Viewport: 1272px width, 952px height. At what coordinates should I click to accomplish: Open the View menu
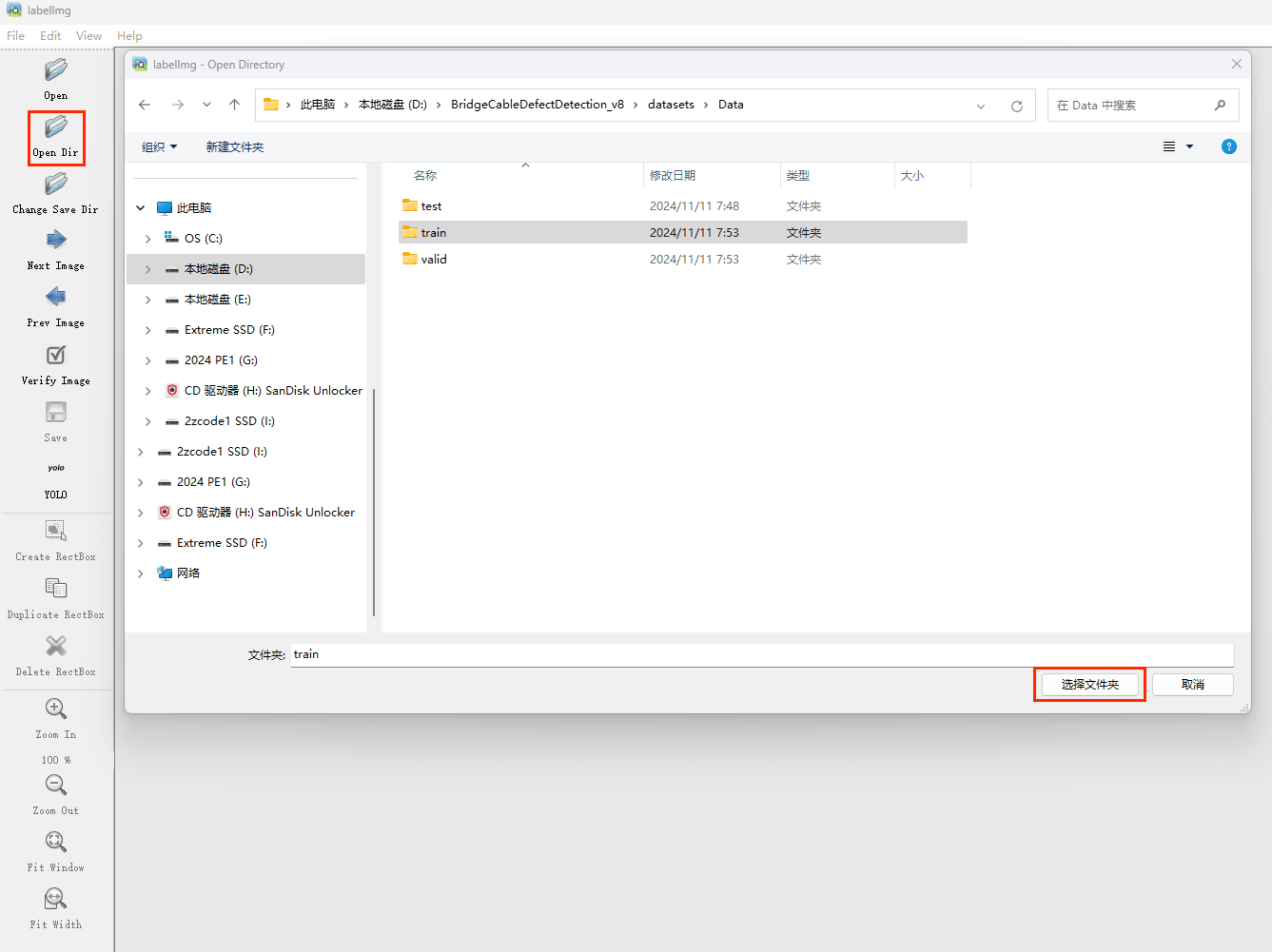pyautogui.click(x=88, y=36)
